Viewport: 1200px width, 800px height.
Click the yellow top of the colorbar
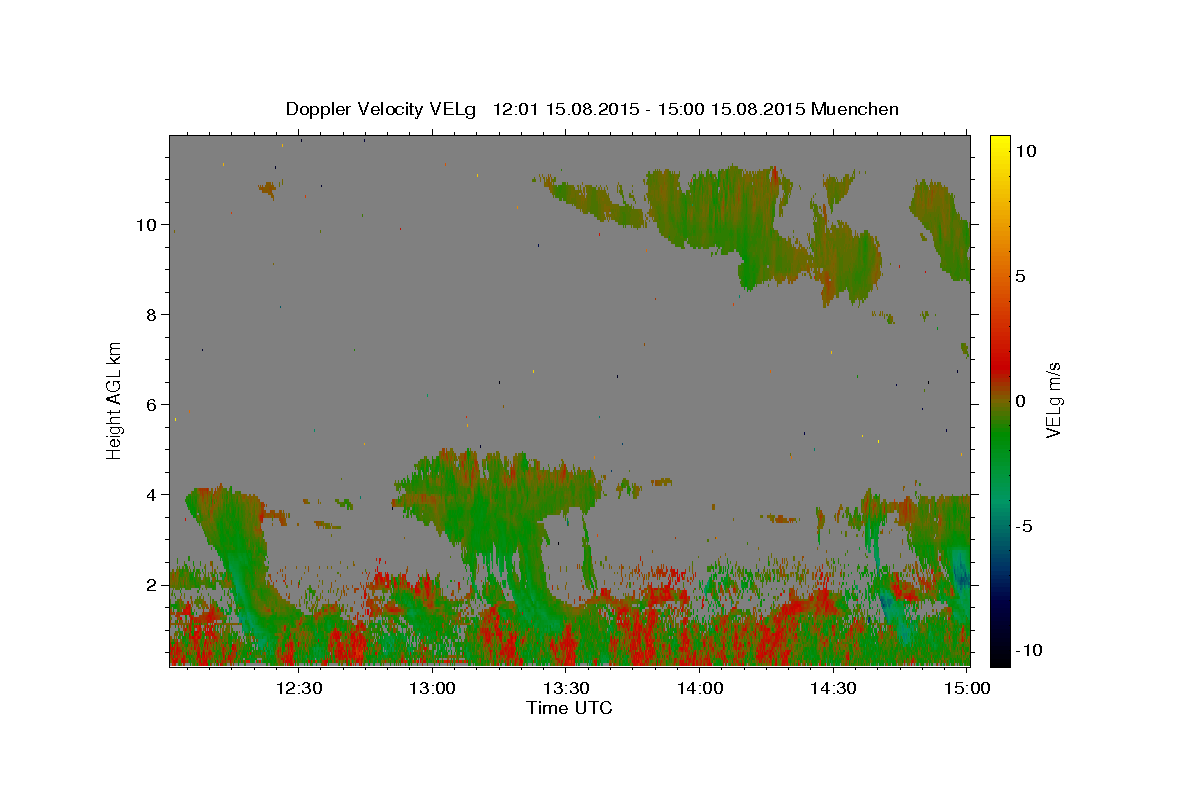click(x=999, y=142)
